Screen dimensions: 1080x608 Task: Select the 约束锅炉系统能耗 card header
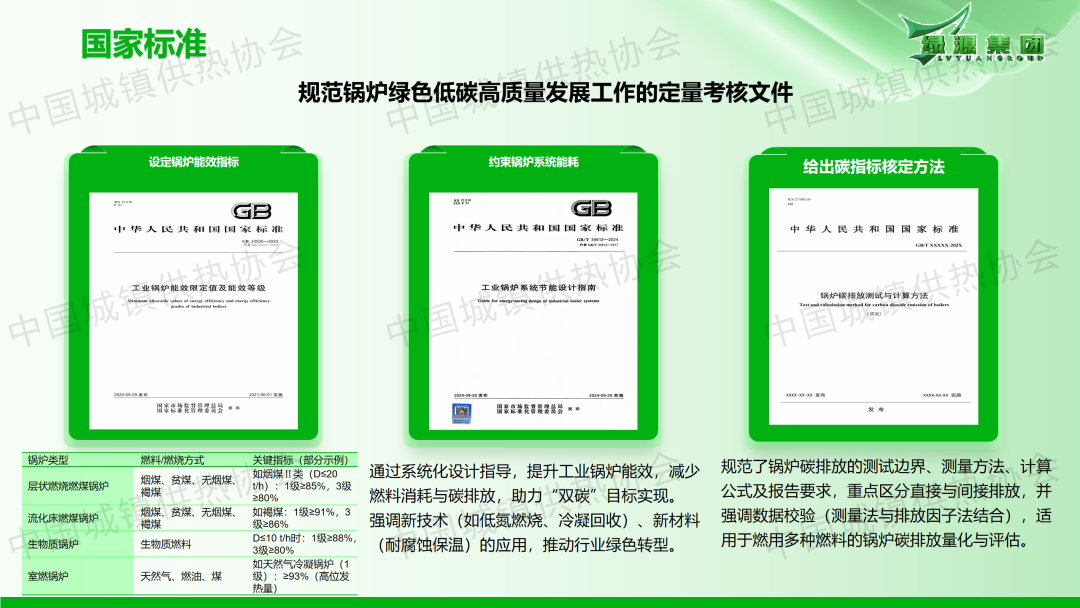[533, 162]
